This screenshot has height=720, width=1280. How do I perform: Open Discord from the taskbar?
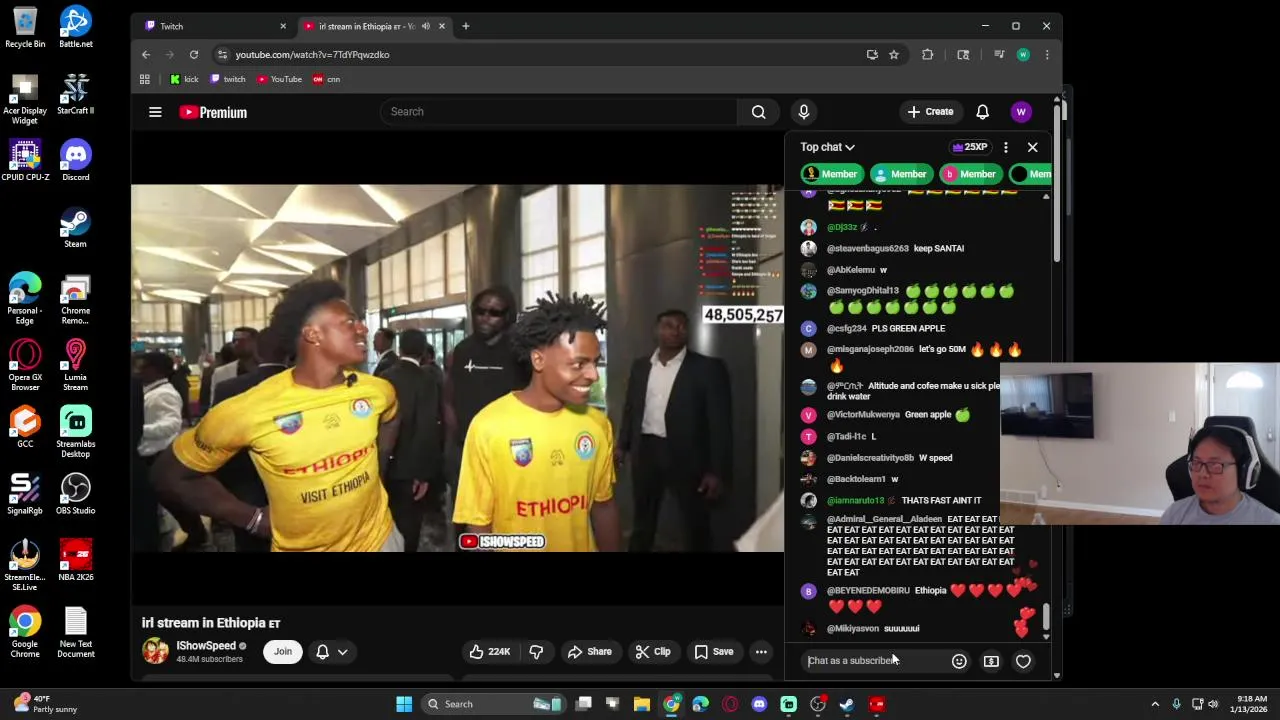coord(759,704)
